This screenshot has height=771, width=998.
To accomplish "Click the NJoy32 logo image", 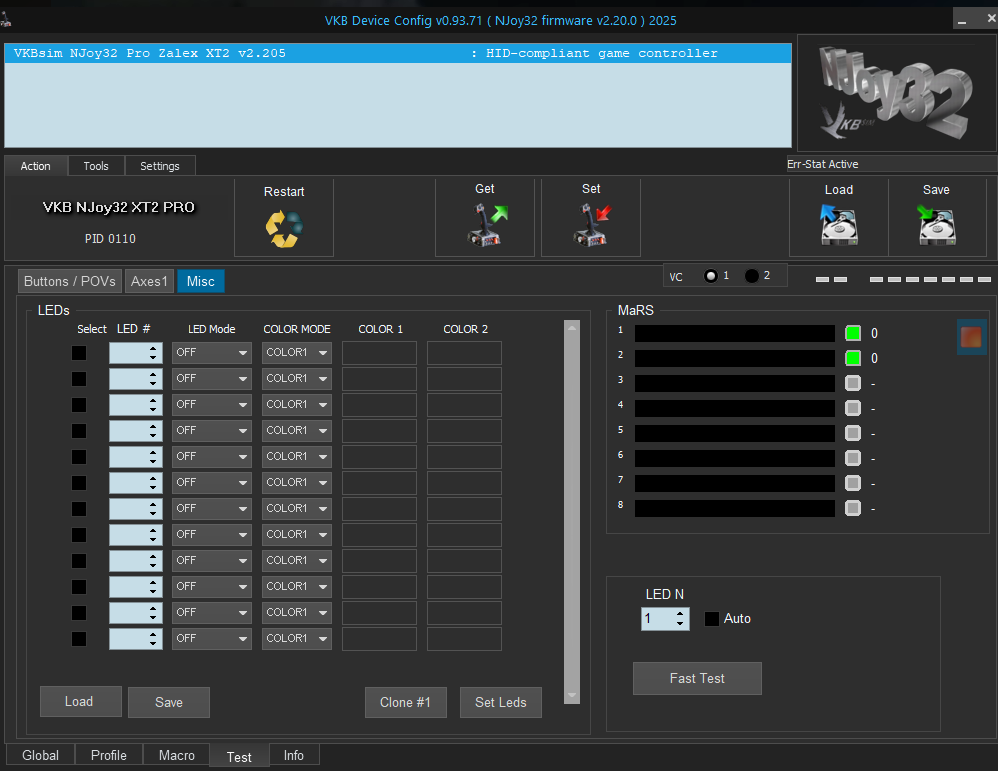I will [x=895, y=93].
